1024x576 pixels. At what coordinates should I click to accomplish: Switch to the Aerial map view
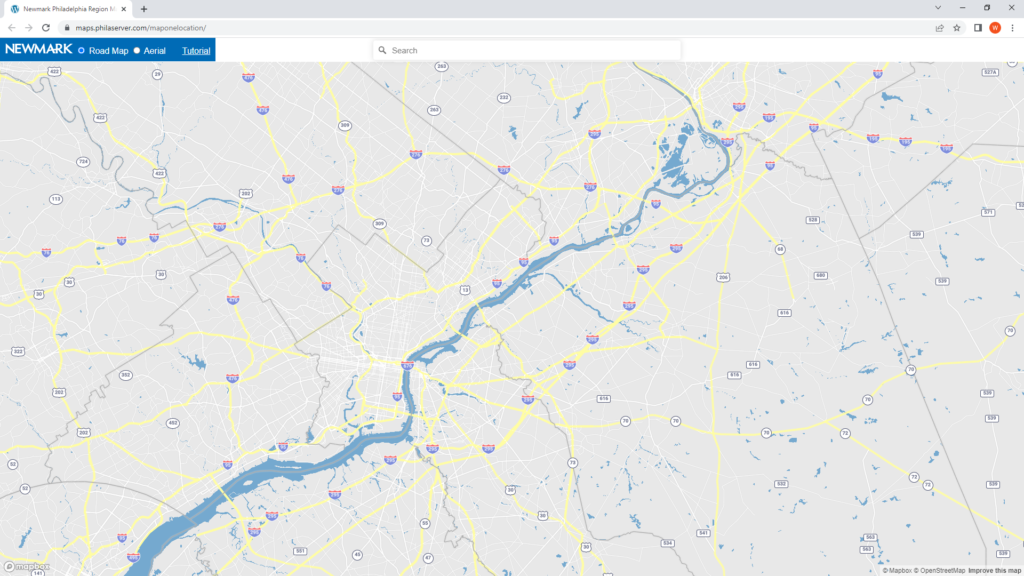tap(137, 50)
